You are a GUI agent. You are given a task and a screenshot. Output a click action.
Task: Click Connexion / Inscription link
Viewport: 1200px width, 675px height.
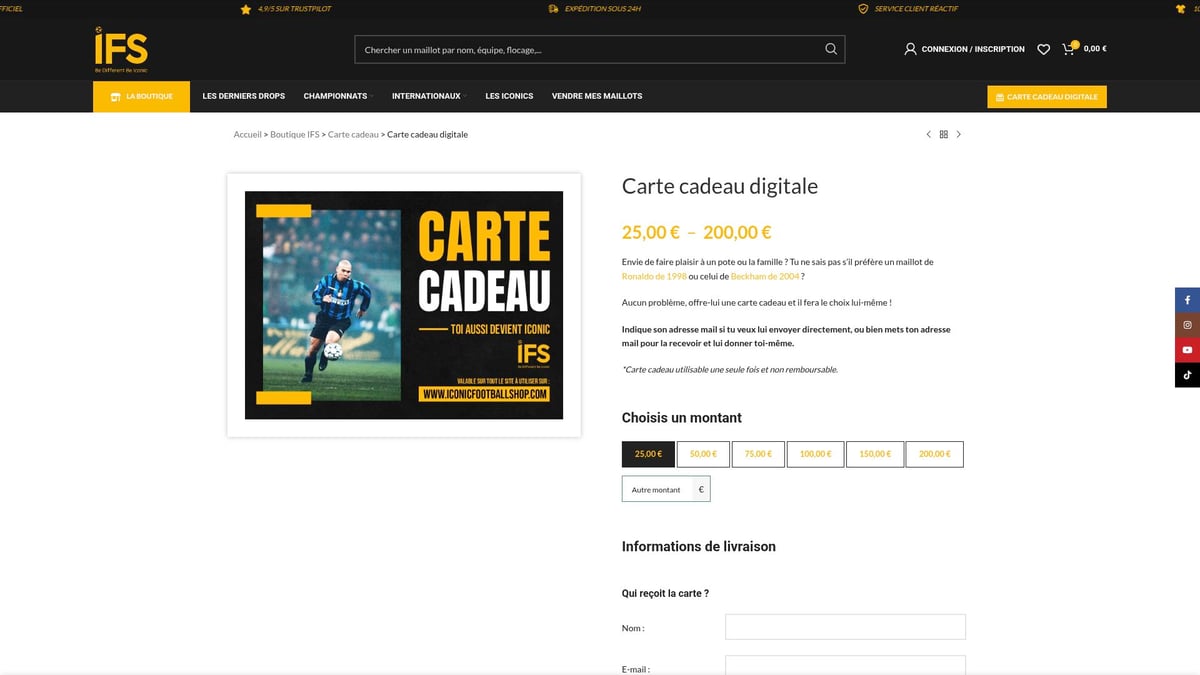(973, 49)
